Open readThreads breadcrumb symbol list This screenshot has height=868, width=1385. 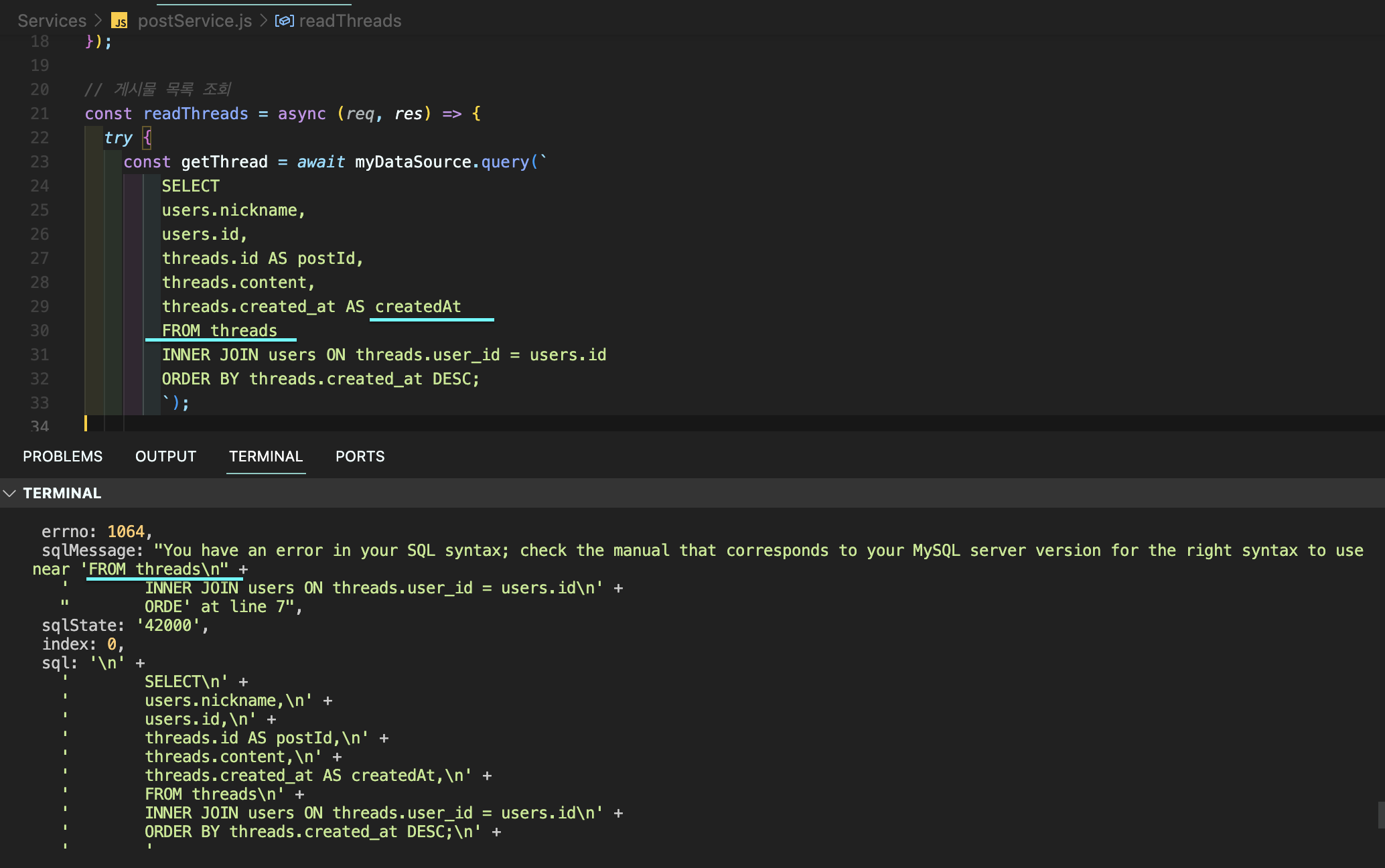(350, 21)
